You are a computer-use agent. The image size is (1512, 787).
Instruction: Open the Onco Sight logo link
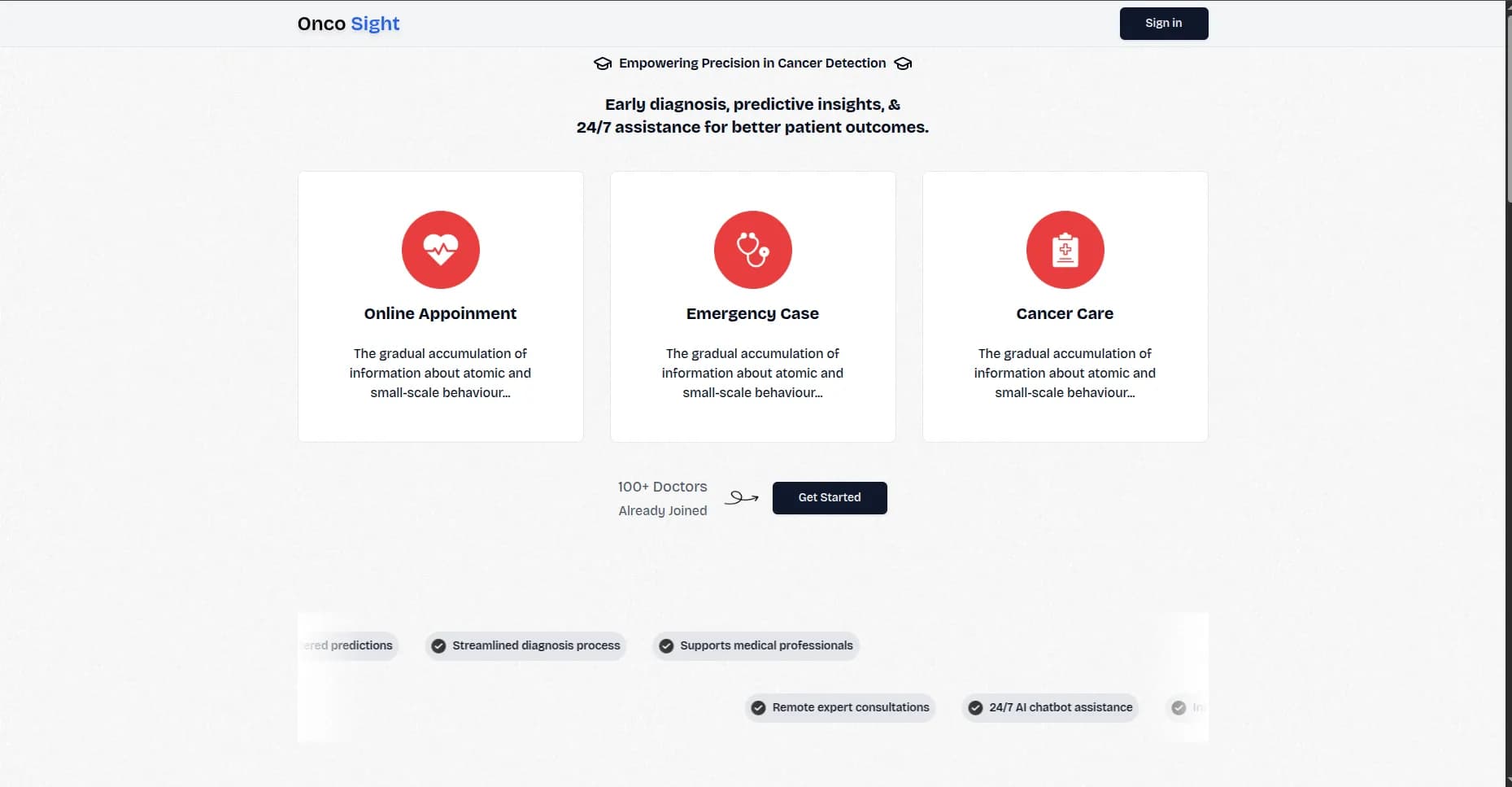pyautogui.click(x=348, y=24)
